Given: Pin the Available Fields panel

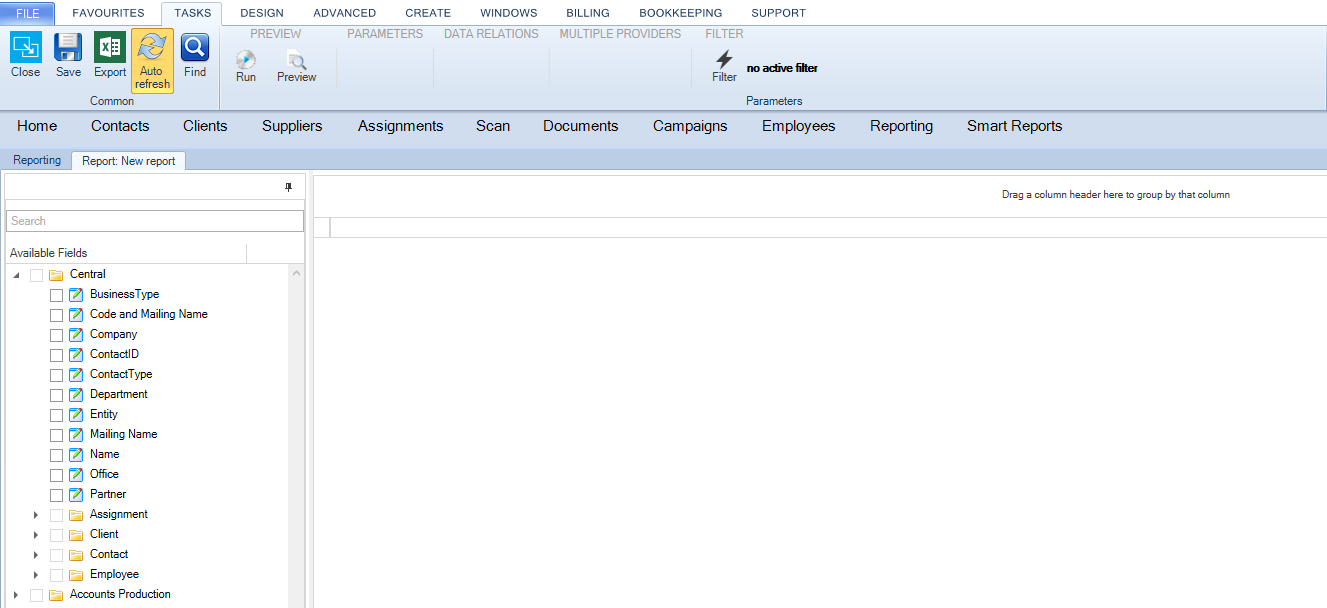Looking at the screenshot, I should (x=289, y=187).
